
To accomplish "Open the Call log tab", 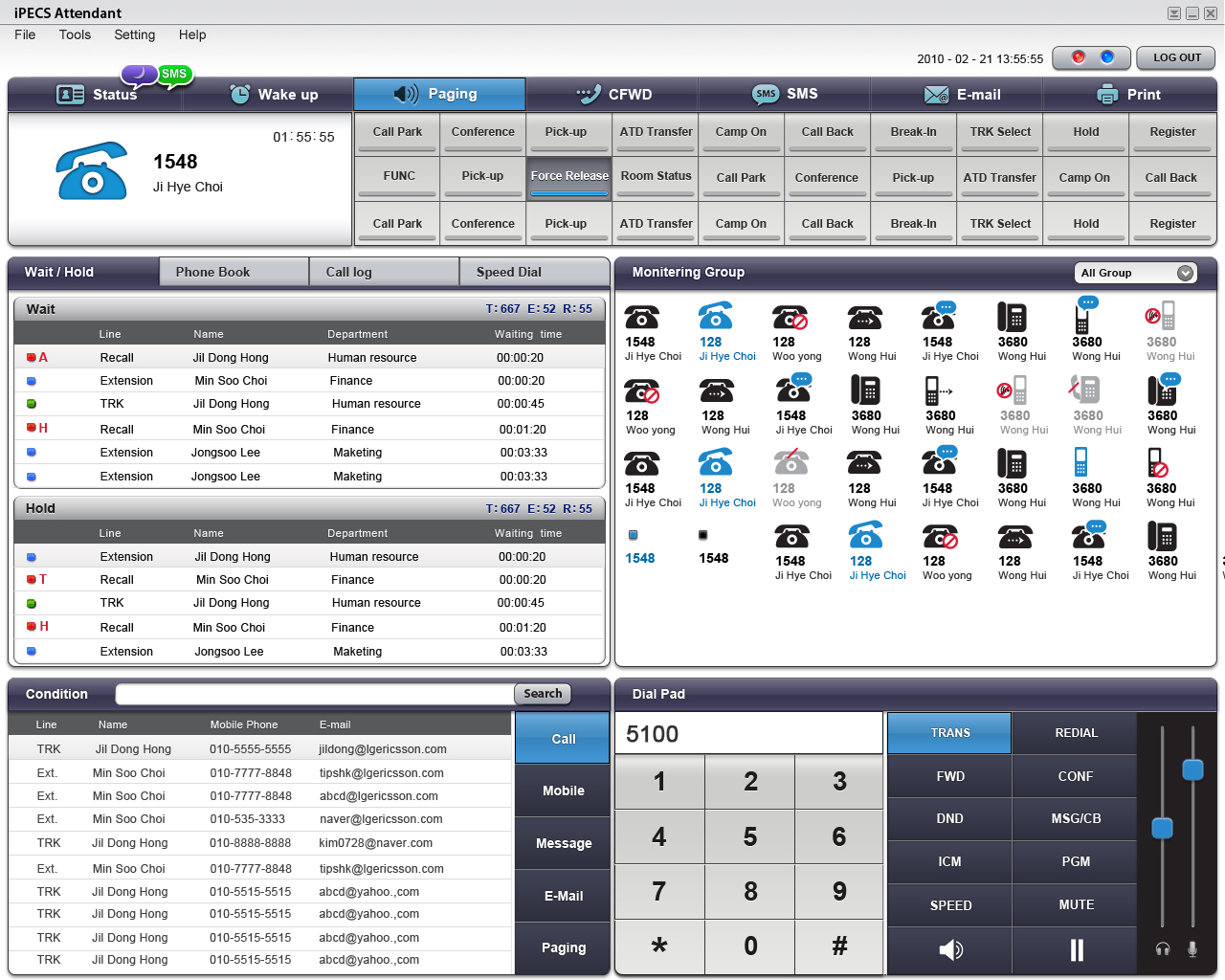I will pyautogui.click(x=348, y=272).
